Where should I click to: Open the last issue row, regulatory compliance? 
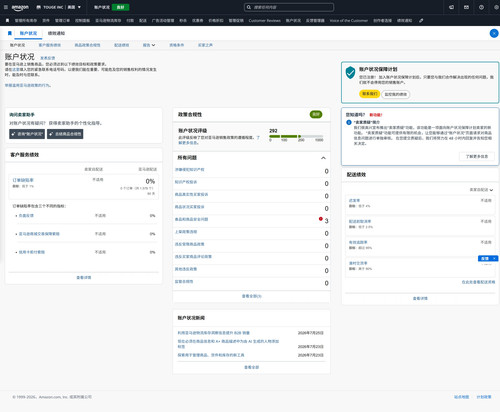point(251,282)
